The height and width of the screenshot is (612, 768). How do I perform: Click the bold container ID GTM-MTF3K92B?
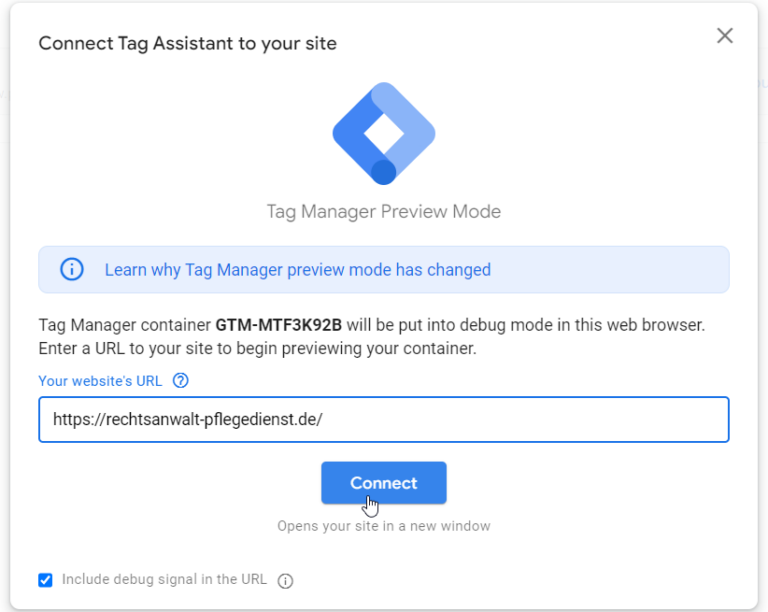279,326
